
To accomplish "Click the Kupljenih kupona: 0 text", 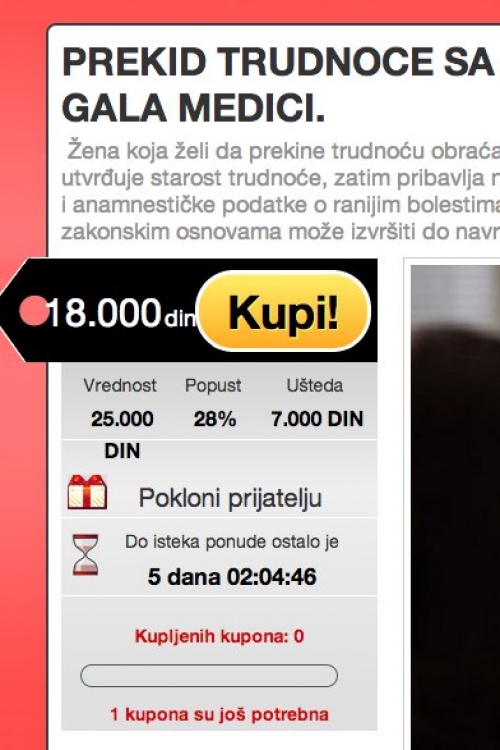I will pos(219,636).
